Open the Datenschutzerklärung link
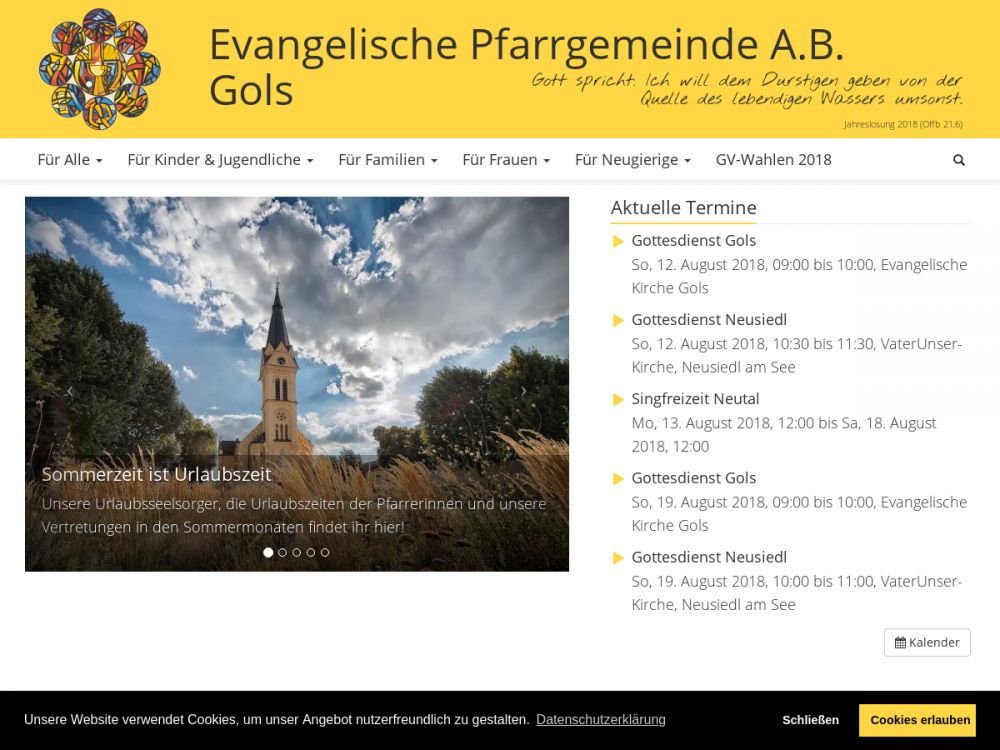This screenshot has width=1000, height=750. click(600, 720)
